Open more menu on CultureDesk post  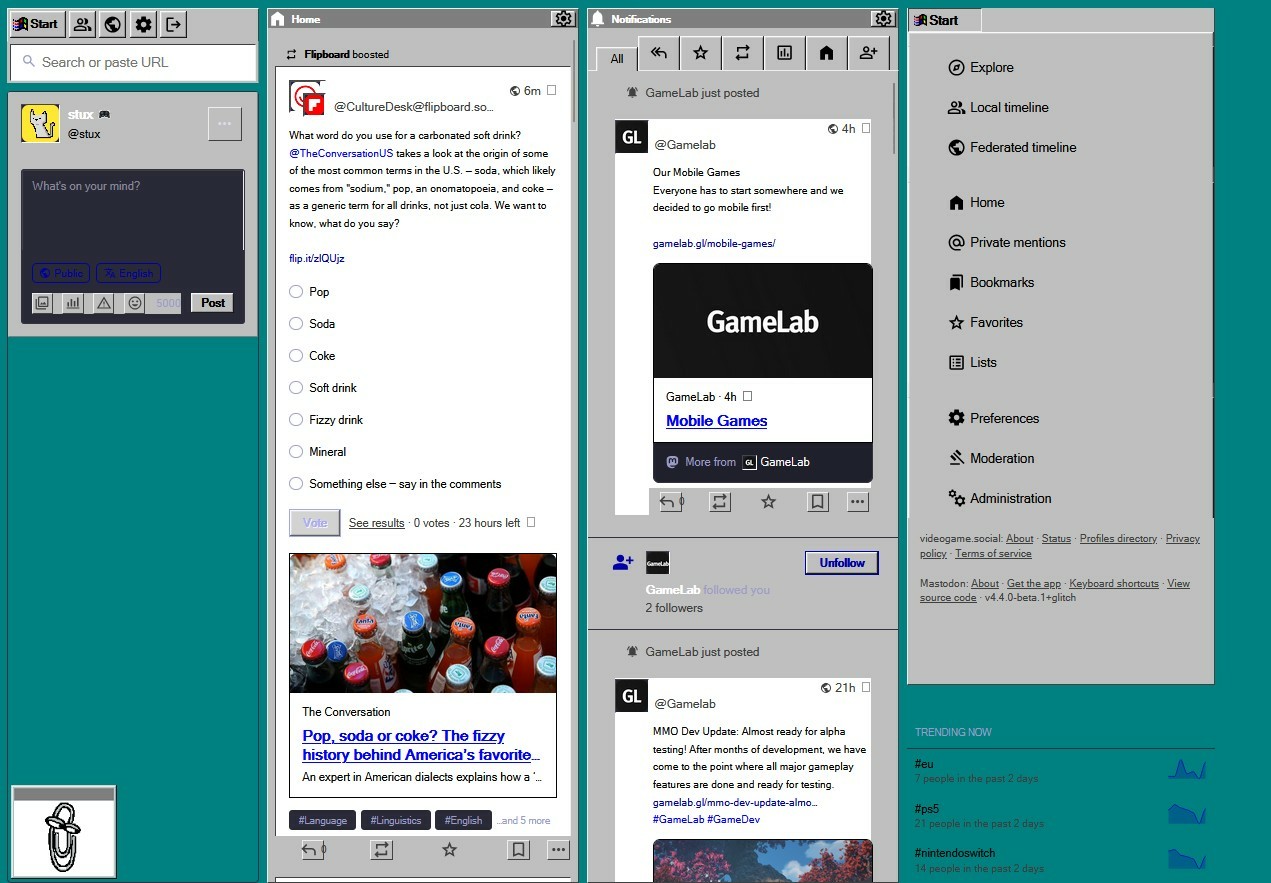(x=559, y=850)
